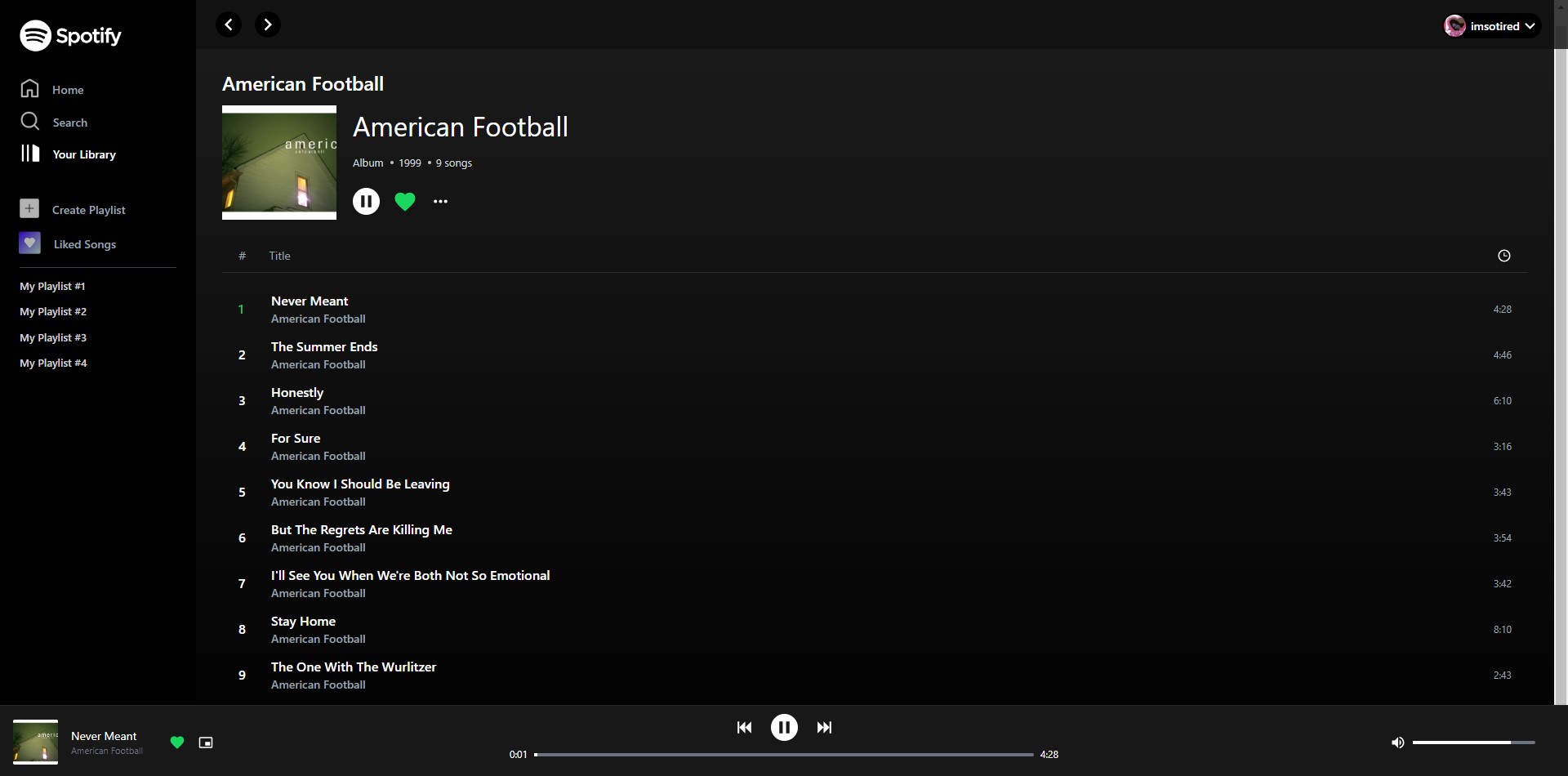Screen dimensions: 1568x776
Task: Select the track Stay Home
Action: click(x=875, y=630)
